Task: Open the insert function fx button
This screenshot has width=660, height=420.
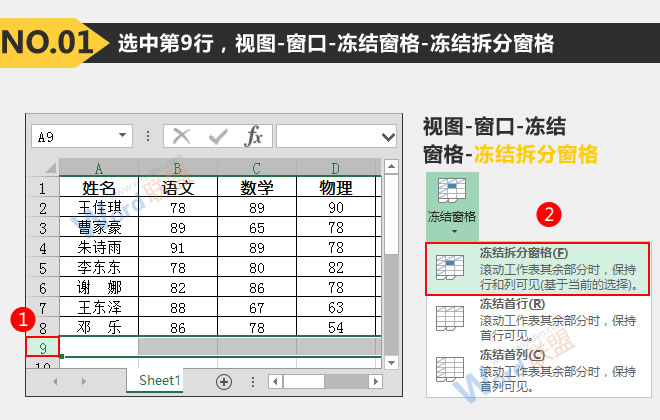Action: click(x=253, y=136)
